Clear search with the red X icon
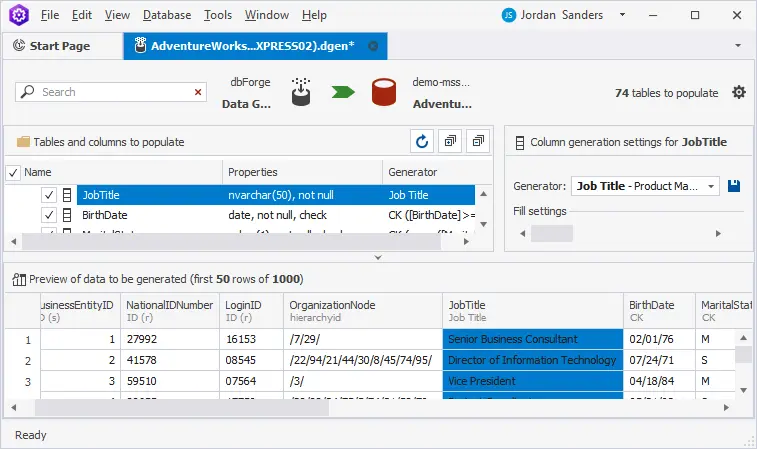 tap(198, 92)
